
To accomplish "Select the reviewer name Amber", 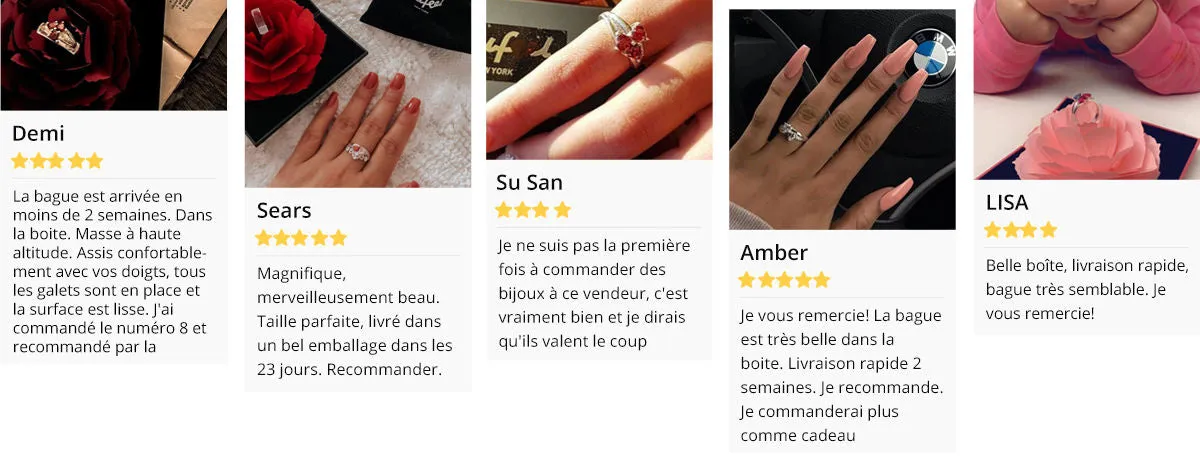I will point(774,252).
